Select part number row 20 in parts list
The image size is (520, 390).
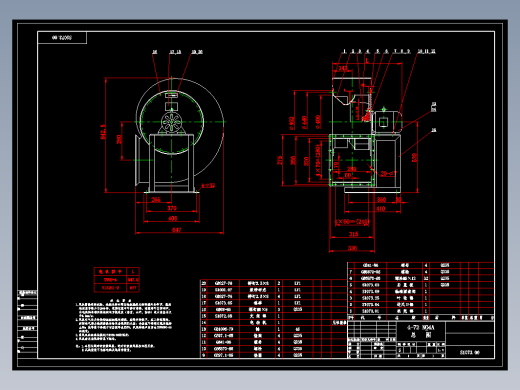(x=273, y=283)
